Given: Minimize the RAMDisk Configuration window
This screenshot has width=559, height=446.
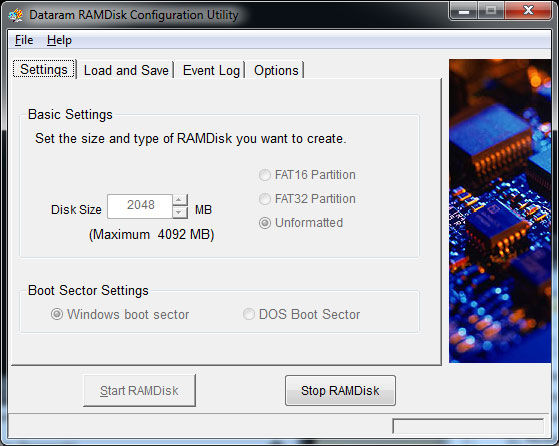Looking at the screenshot, I should (463, 11).
